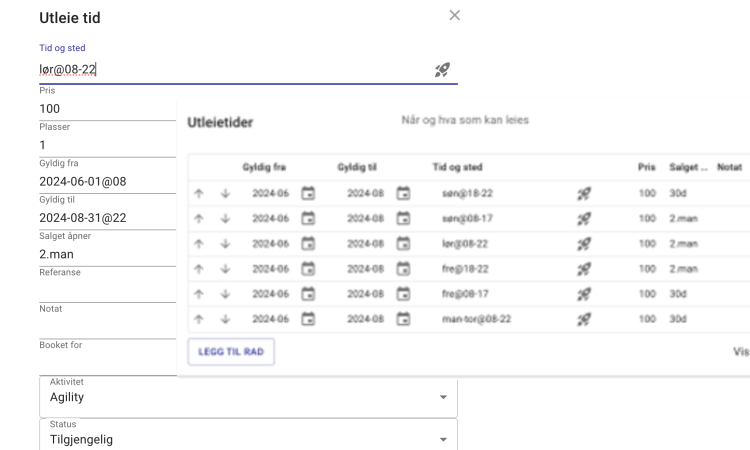Move the søn@08-17 row up

tap(199, 218)
